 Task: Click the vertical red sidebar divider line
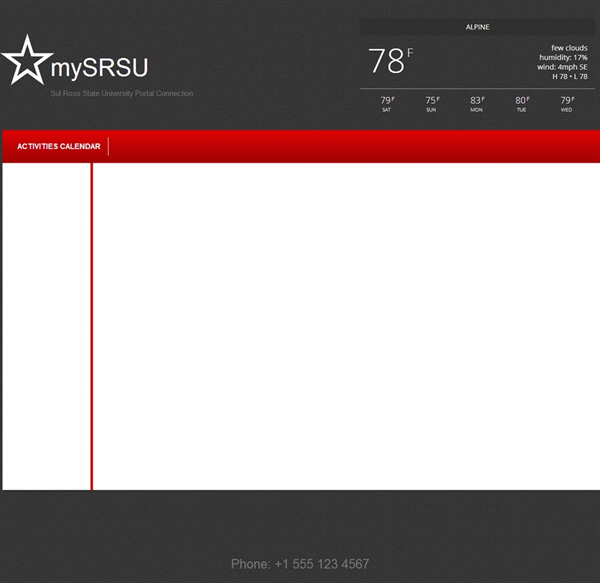[x=92, y=325]
